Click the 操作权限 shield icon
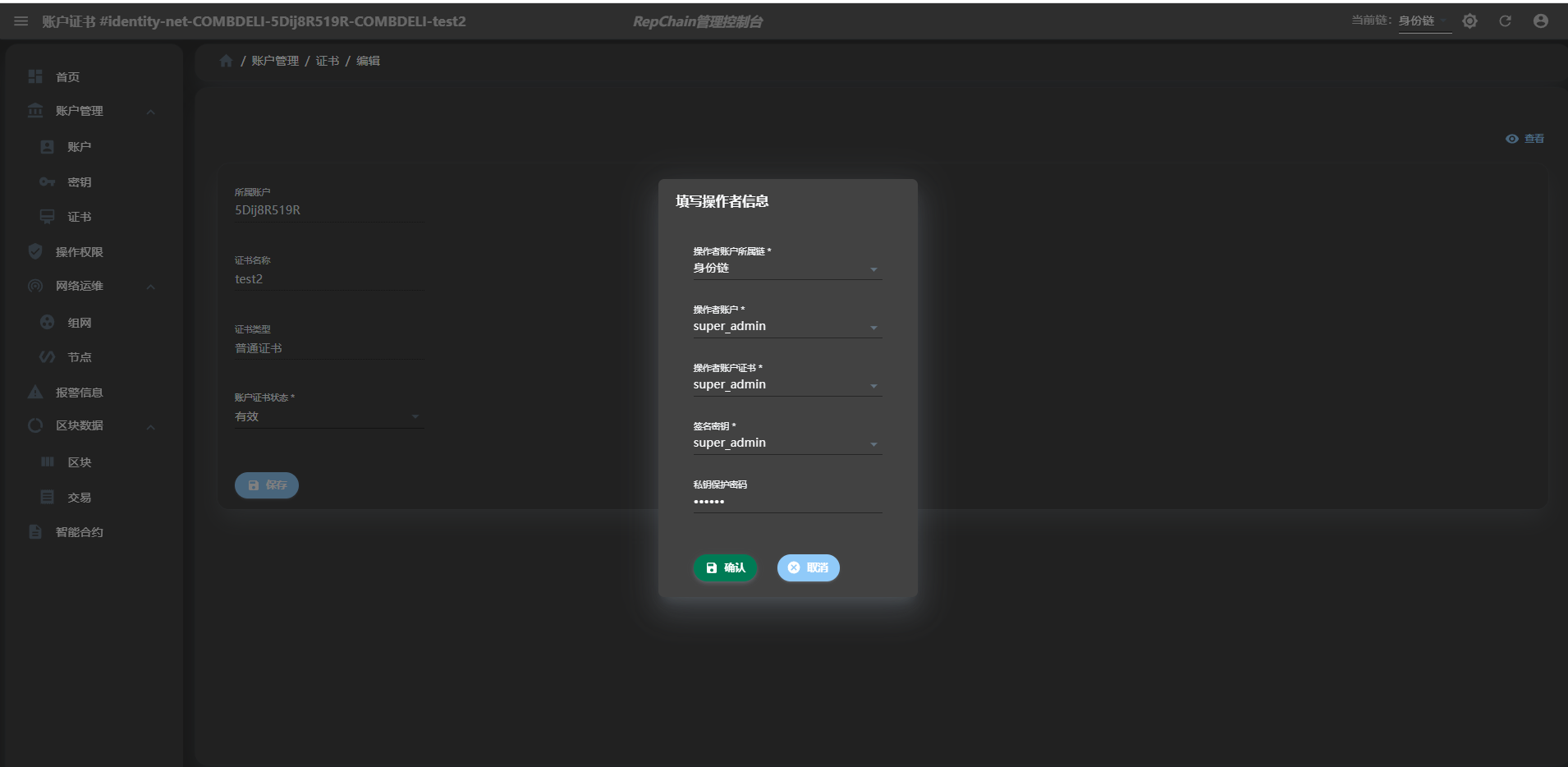Viewport: 1568px width, 767px height. [x=35, y=251]
